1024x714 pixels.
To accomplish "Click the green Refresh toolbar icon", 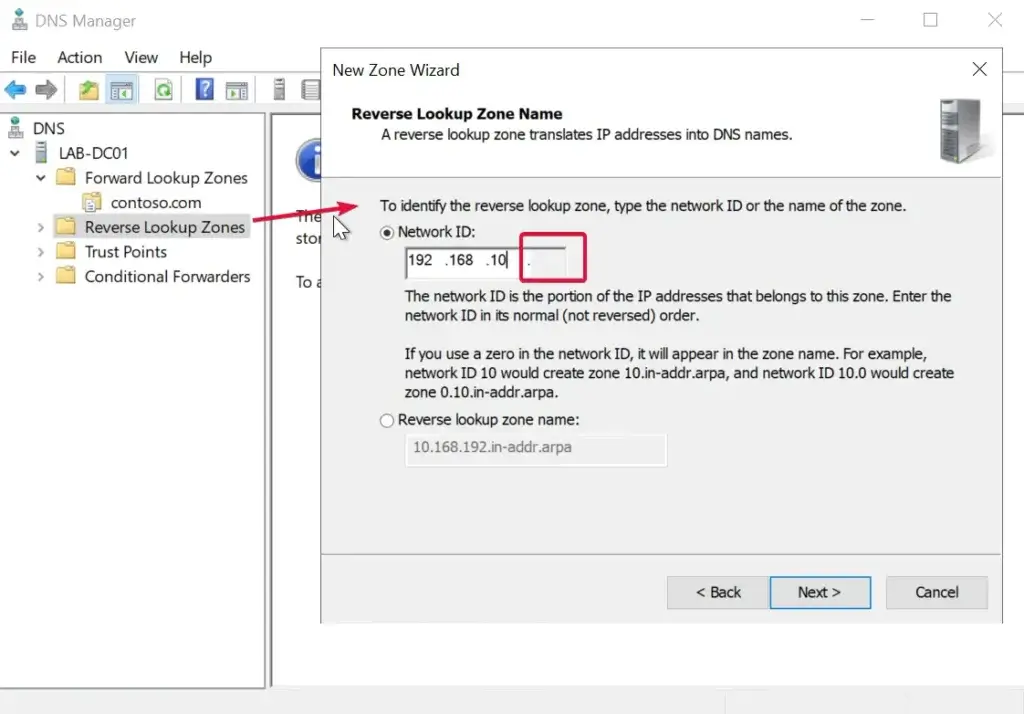I will point(162,90).
